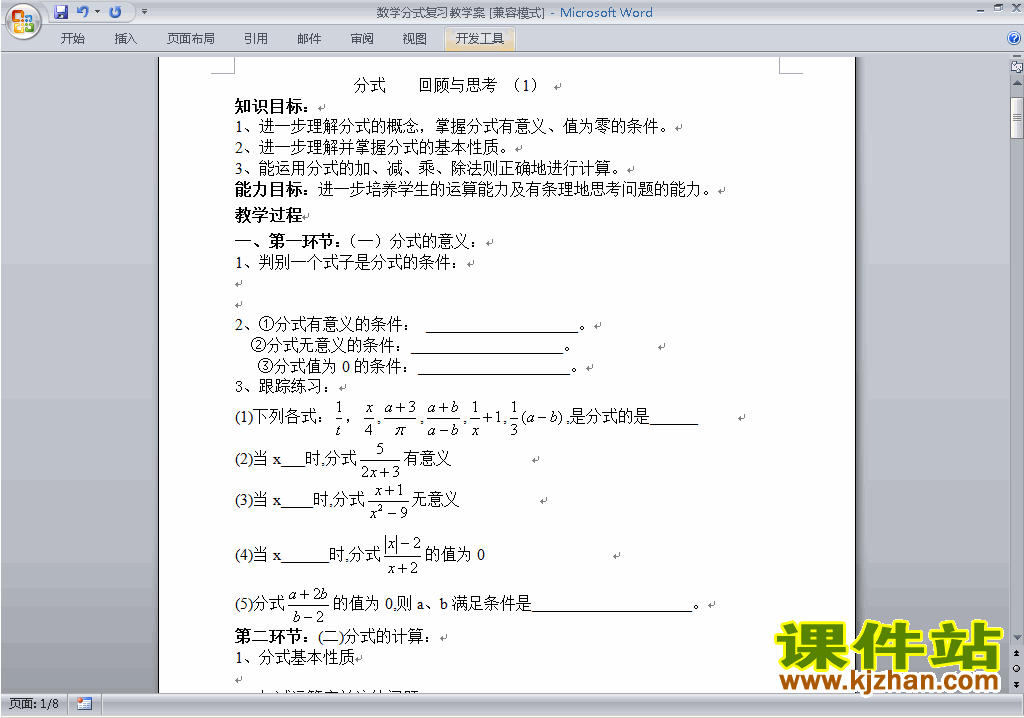Click page count 页面: 1/8 in status bar

pos(34,704)
